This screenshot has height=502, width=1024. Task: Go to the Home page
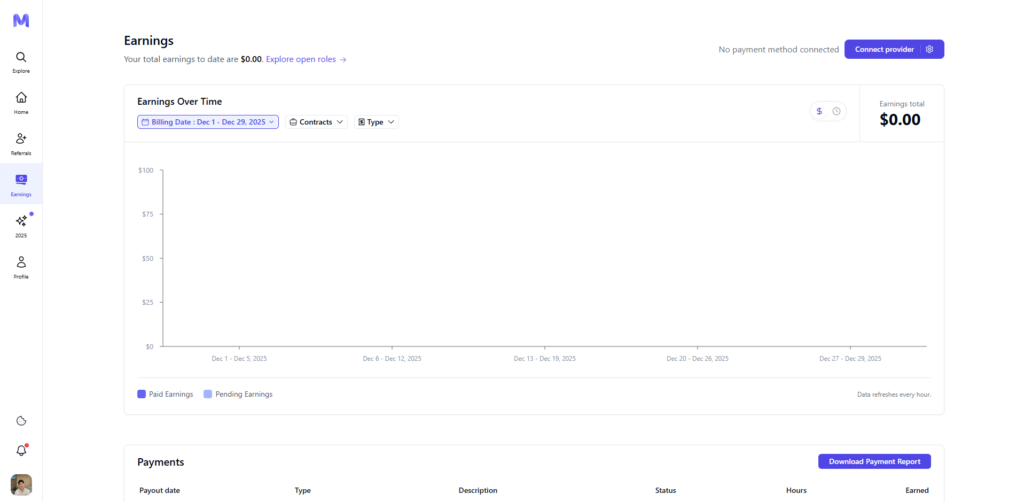(21, 102)
